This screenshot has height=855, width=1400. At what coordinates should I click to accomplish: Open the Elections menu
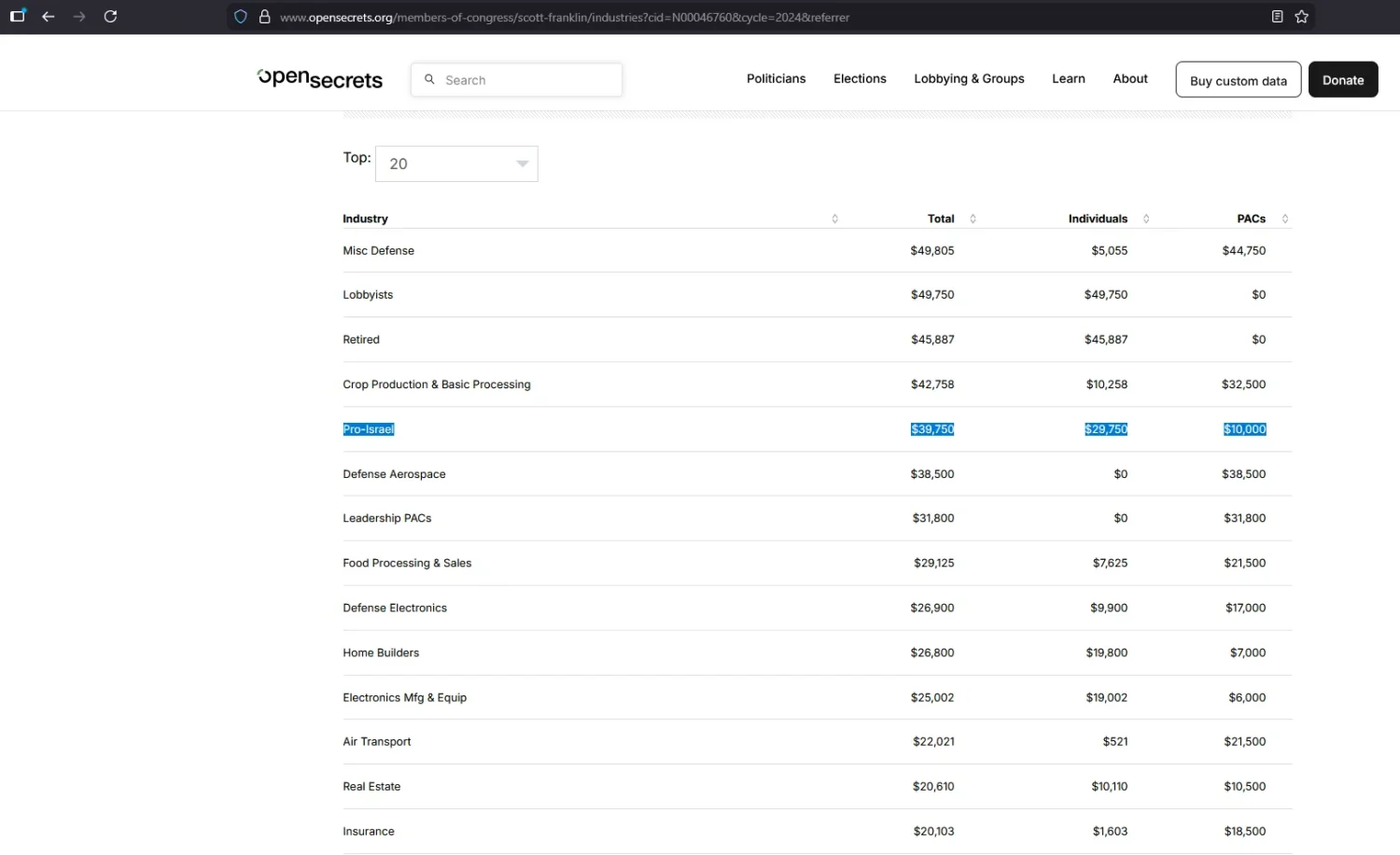click(860, 78)
